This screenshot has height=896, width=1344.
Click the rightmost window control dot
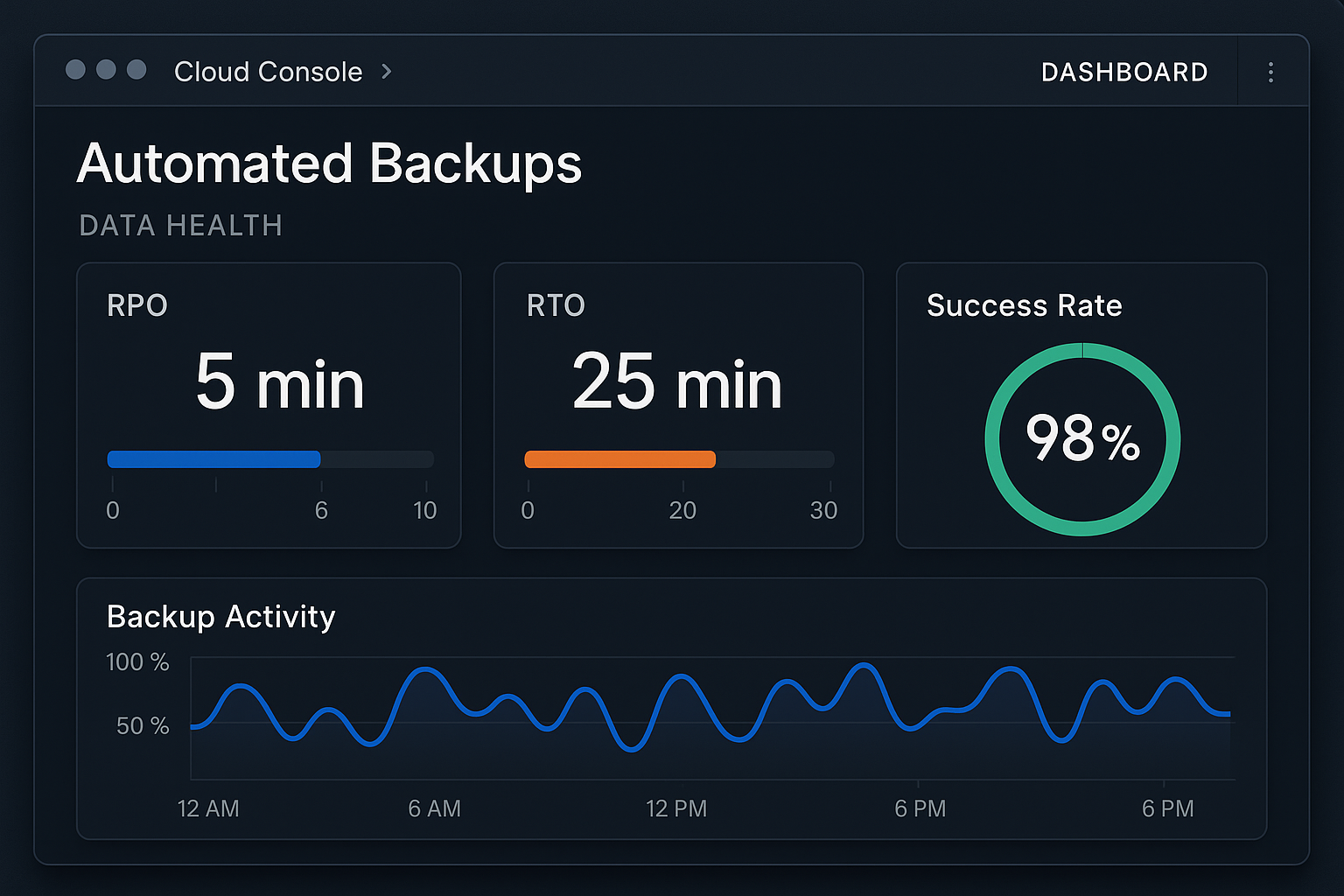137,70
